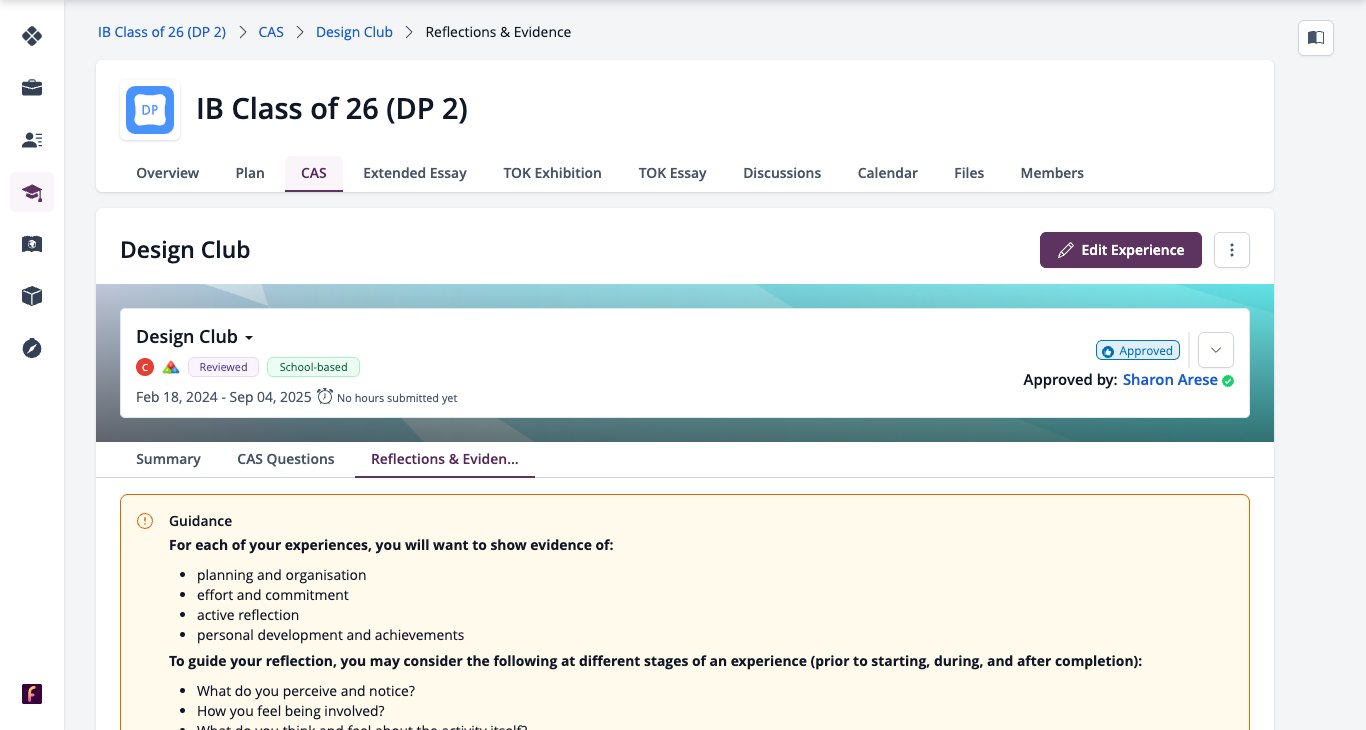Click the purple F icon at sidebar bottom
This screenshot has height=730, width=1366.
click(x=32, y=694)
